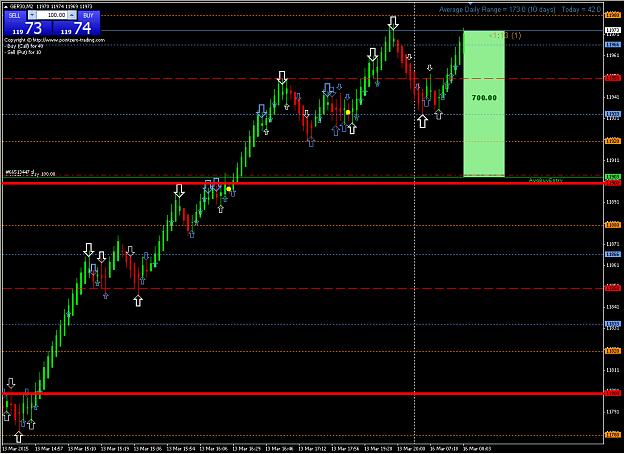Click the BUY button in one-click panel
Viewport: 625px width, 454px height.
pos(88,16)
